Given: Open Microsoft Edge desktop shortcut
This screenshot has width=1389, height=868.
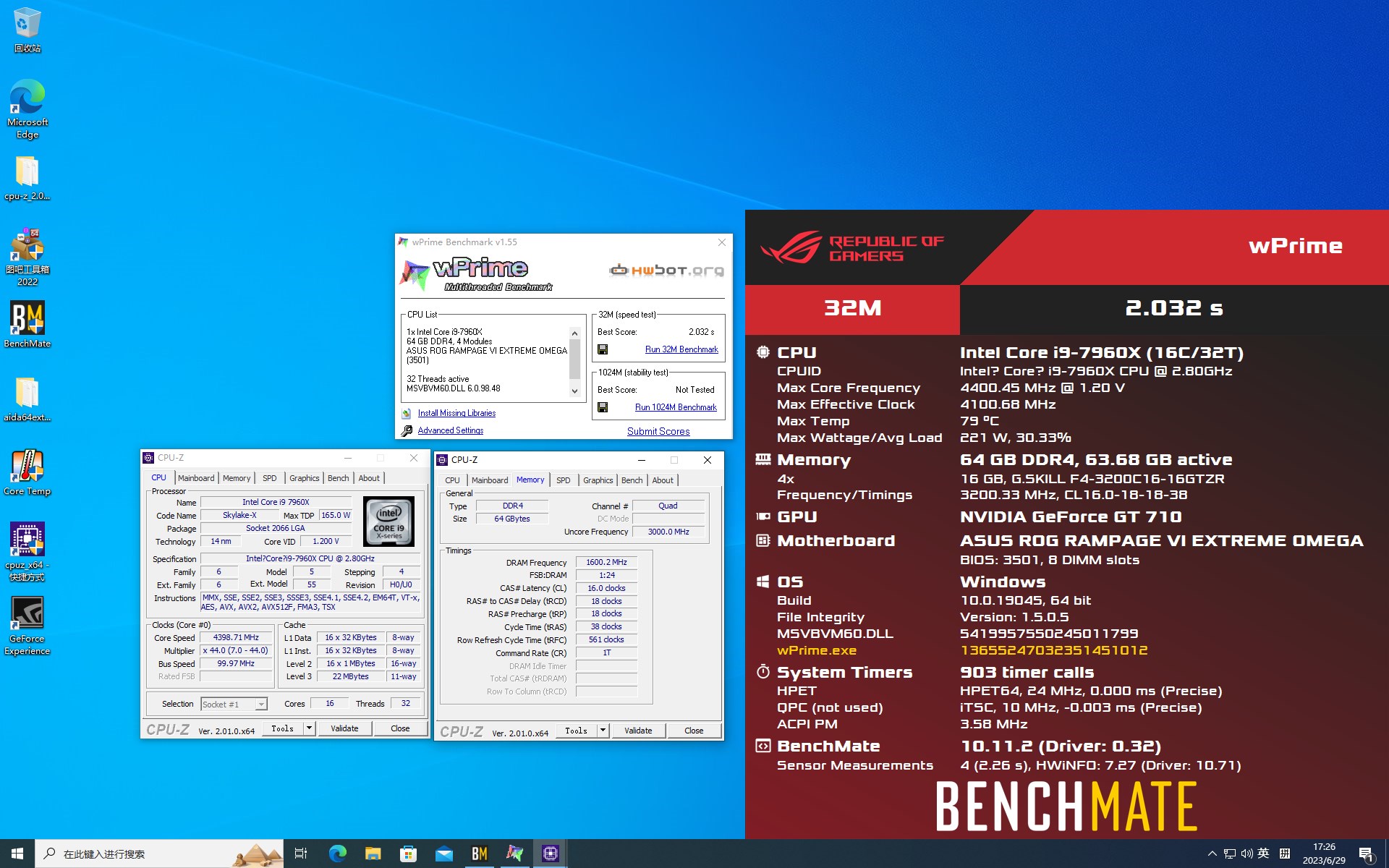Looking at the screenshot, I should [x=27, y=109].
